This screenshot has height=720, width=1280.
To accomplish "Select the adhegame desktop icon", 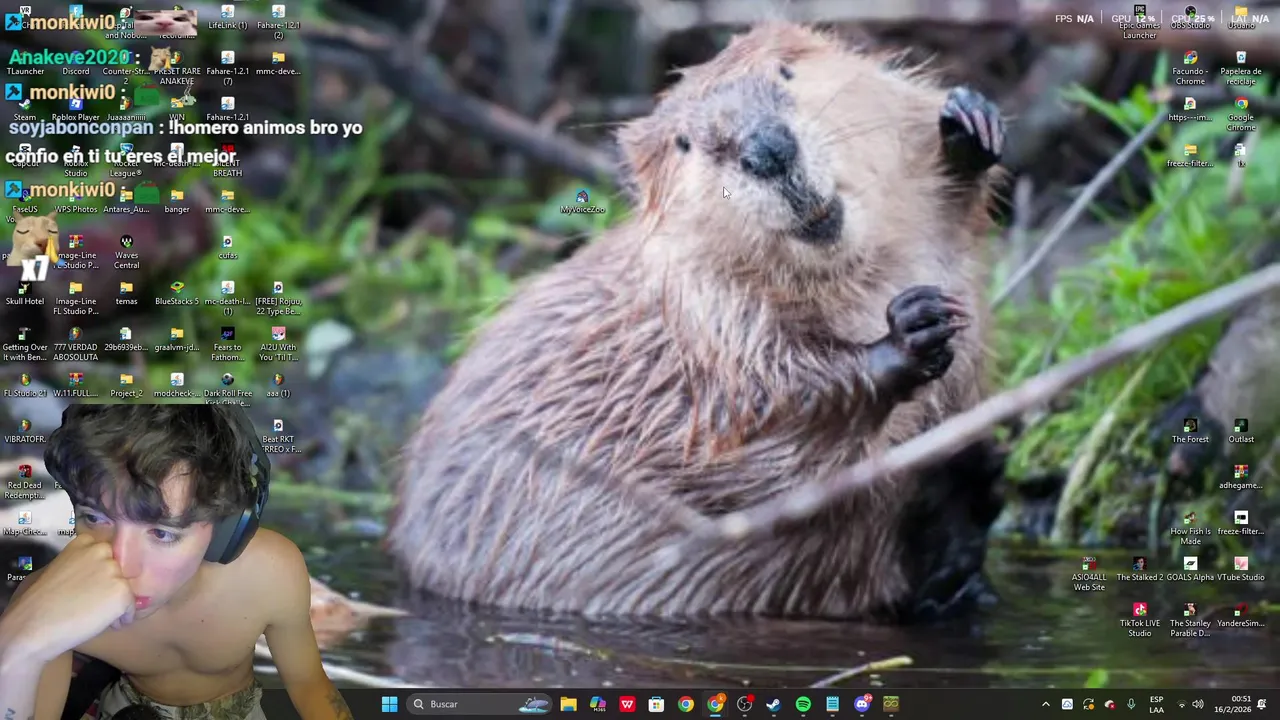I will (x=1241, y=477).
